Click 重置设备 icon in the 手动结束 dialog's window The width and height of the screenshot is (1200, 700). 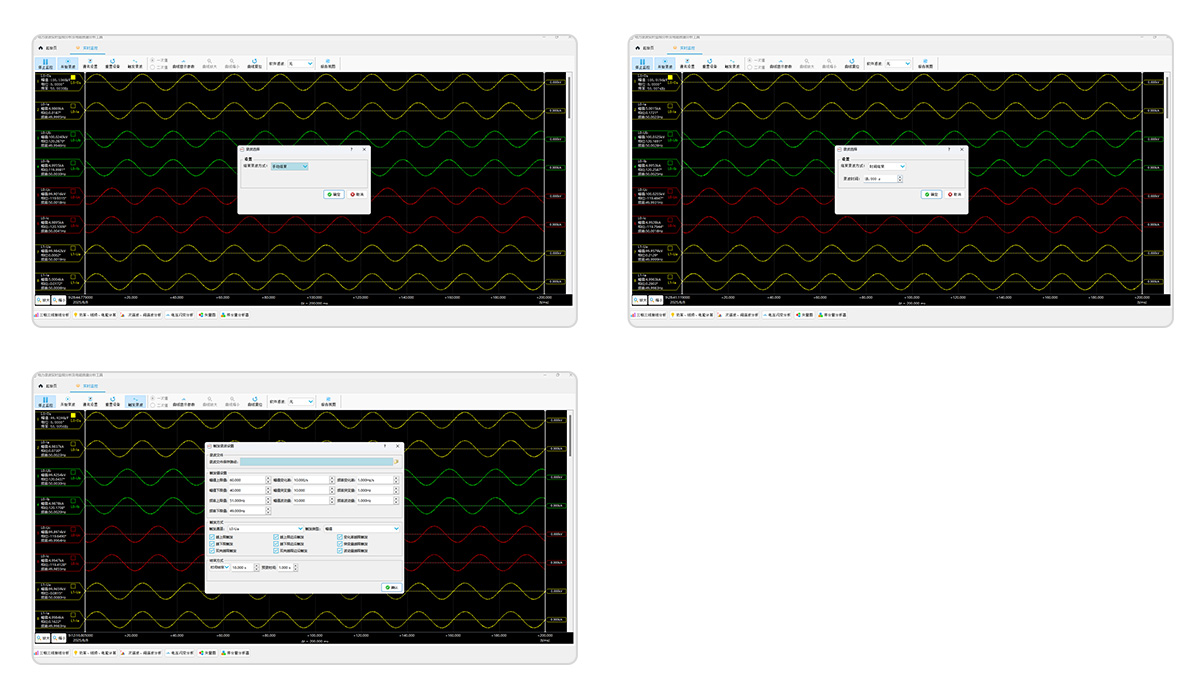(112, 61)
